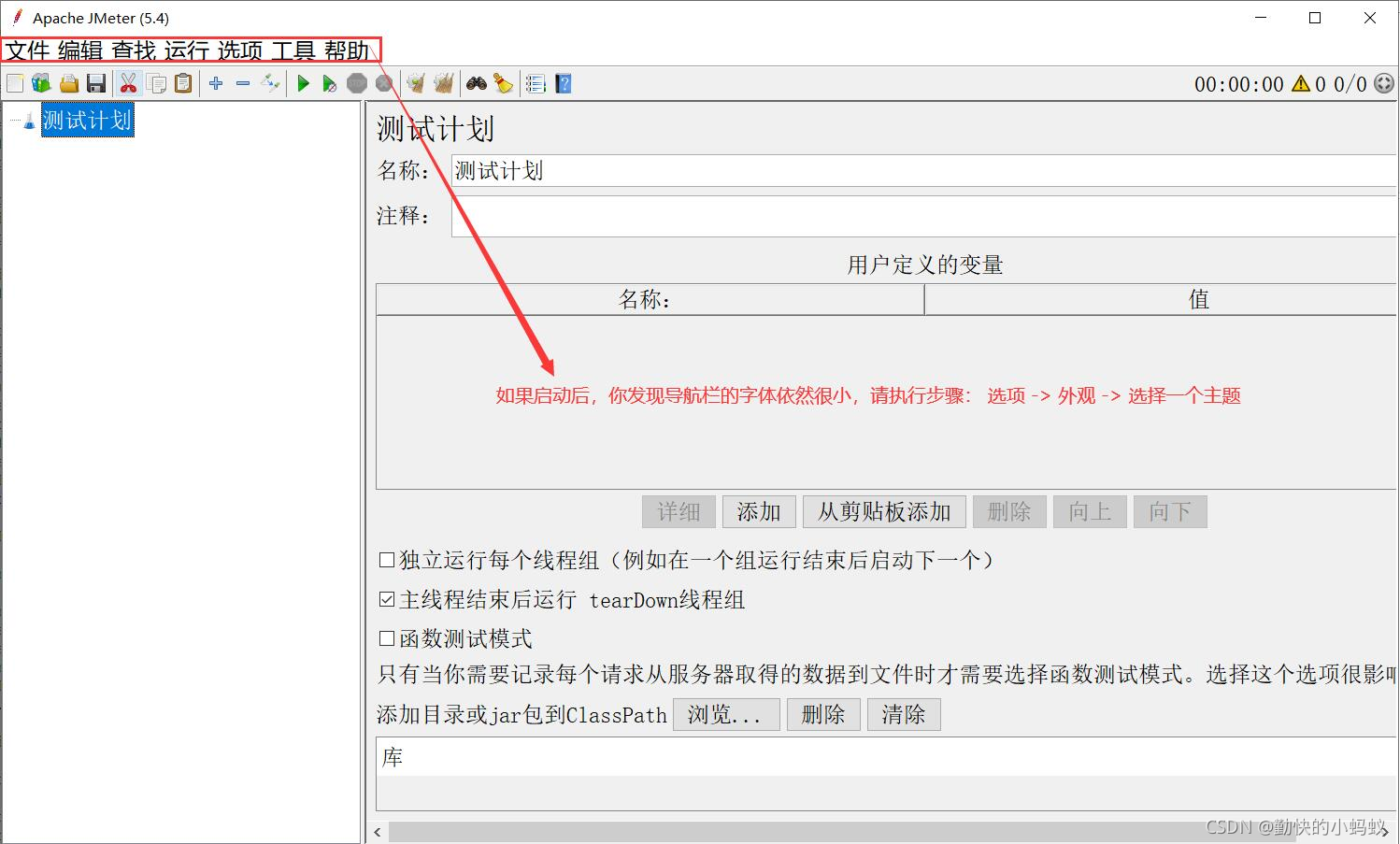This screenshot has width=1400, height=844.
Task: Collapse all with the minus icon
Action: (243, 84)
